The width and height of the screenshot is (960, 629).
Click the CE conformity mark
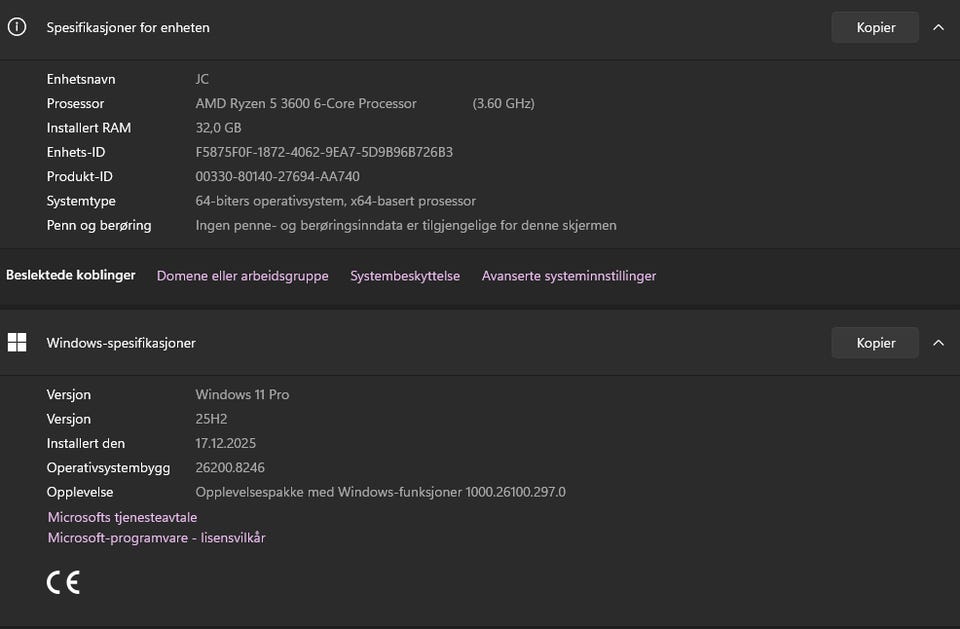pyautogui.click(x=63, y=582)
